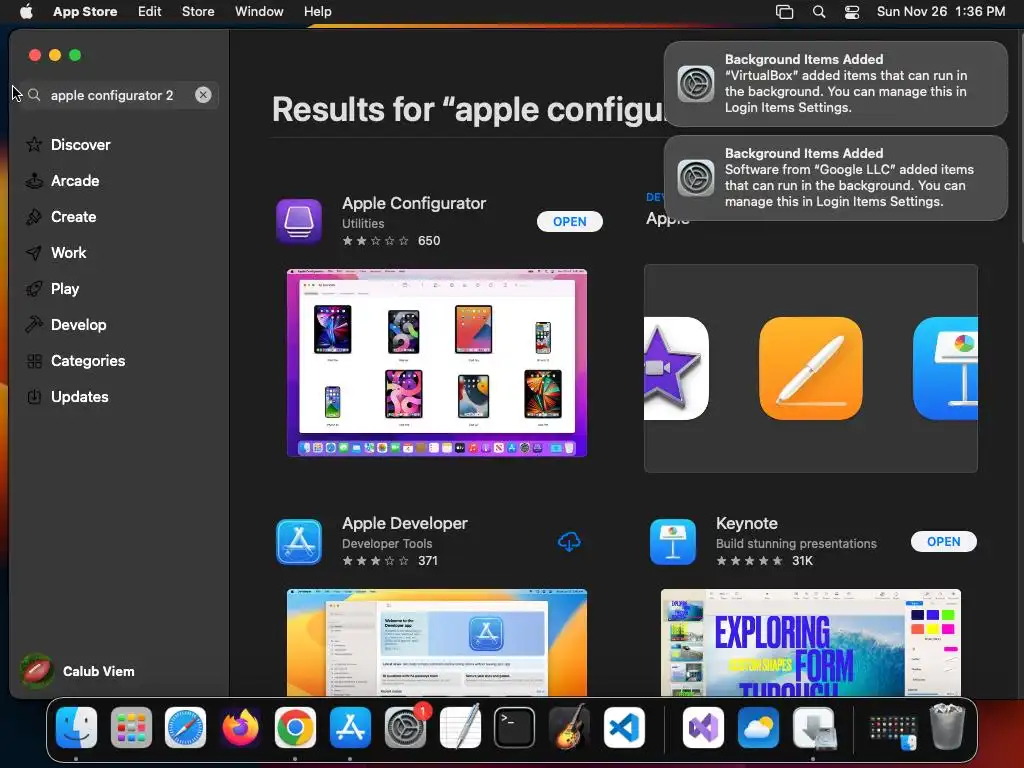
Task: Open Control Center in menu bar
Action: coord(852,12)
